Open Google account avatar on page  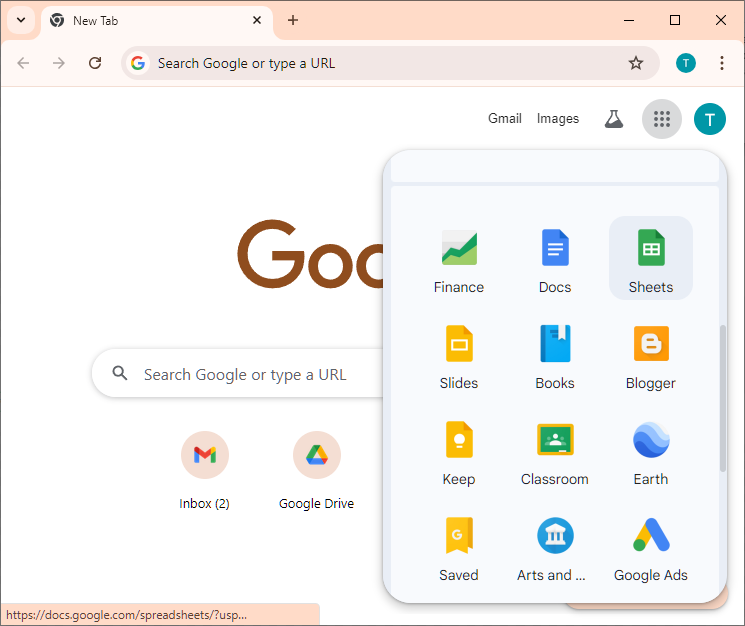pos(710,119)
